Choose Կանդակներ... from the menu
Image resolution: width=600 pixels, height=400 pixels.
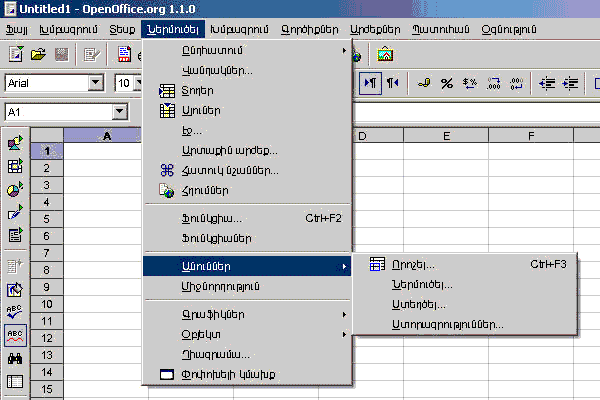pos(247,70)
